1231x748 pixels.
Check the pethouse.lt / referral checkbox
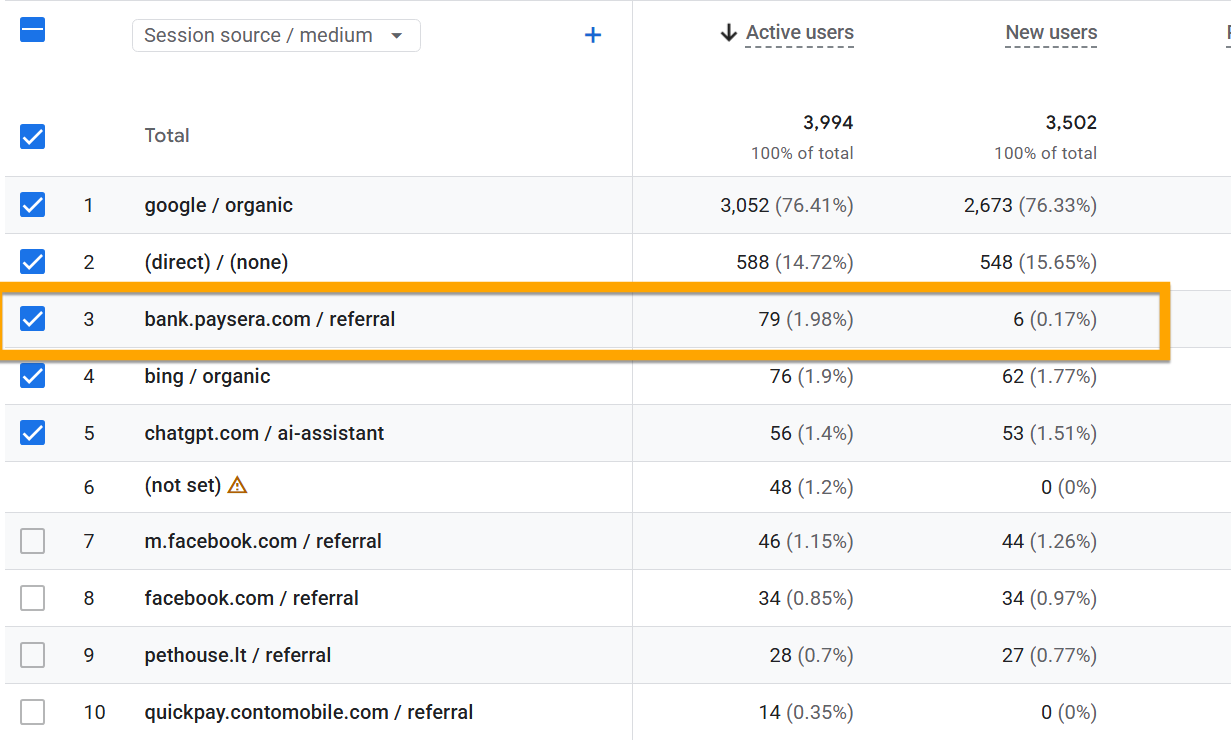pos(33,655)
